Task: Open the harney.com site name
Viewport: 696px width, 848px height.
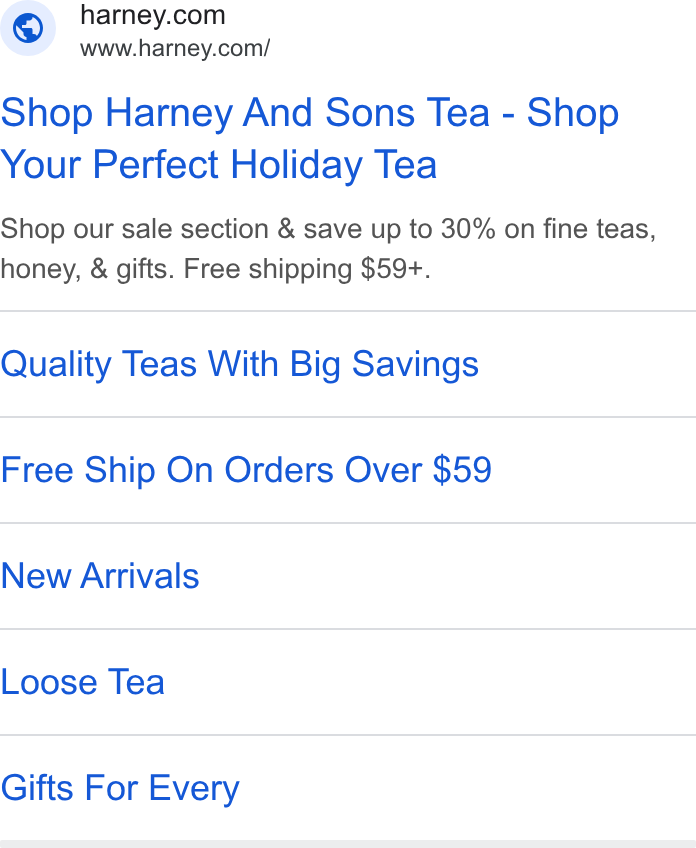Action: coord(153,15)
